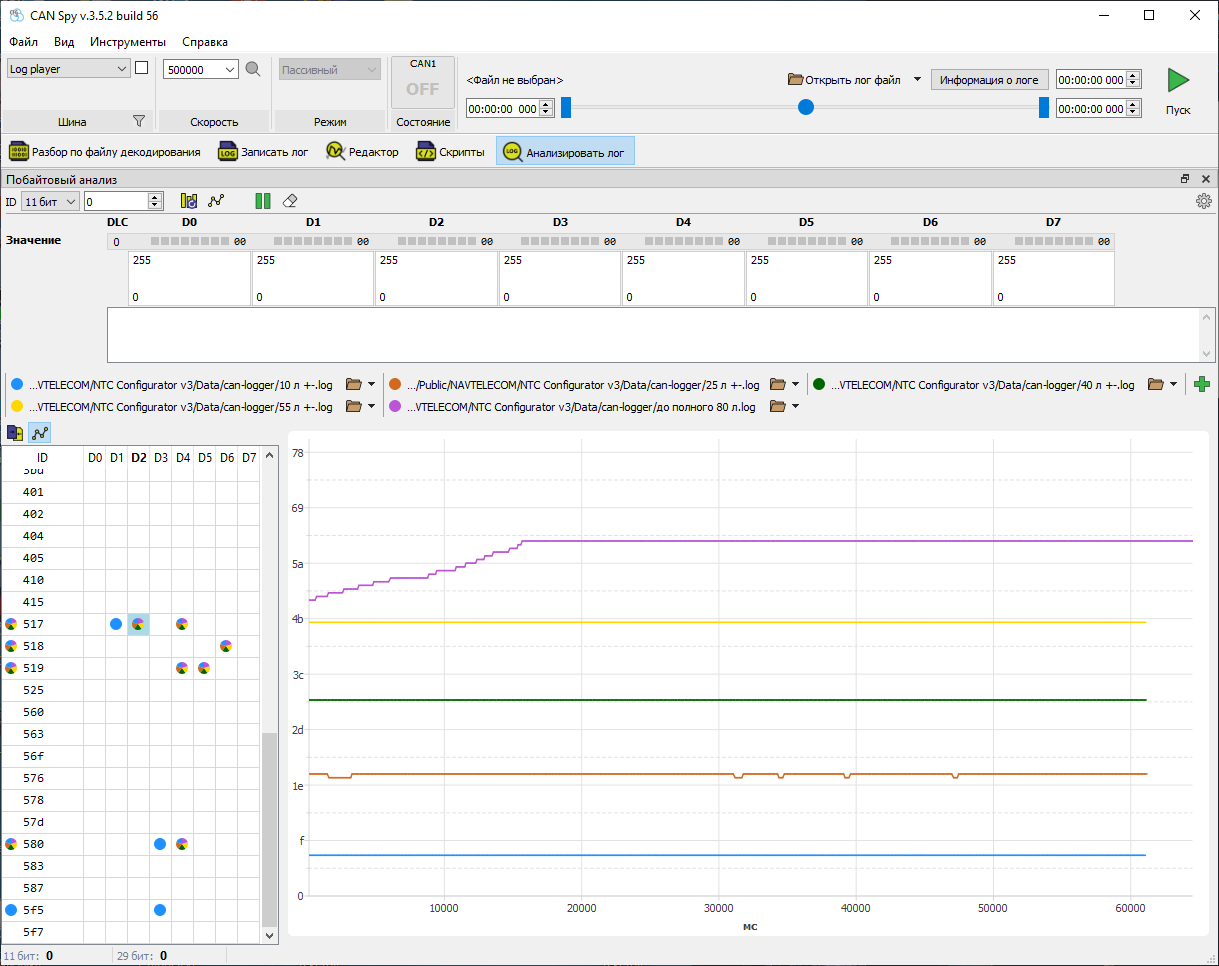Pause byte analysis with green pause icon
The width and height of the screenshot is (1219, 966).
coord(263,201)
